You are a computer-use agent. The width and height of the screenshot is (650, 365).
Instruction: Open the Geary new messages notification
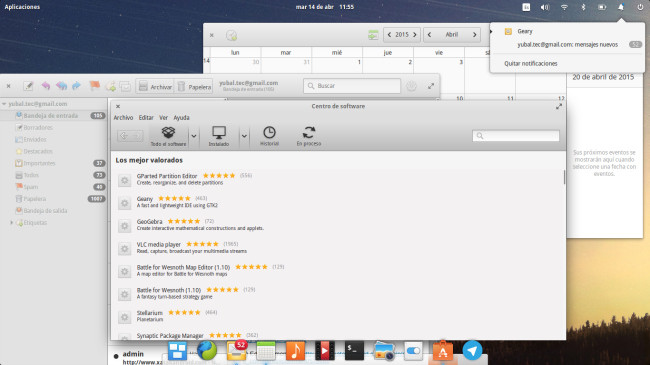coord(568,44)
